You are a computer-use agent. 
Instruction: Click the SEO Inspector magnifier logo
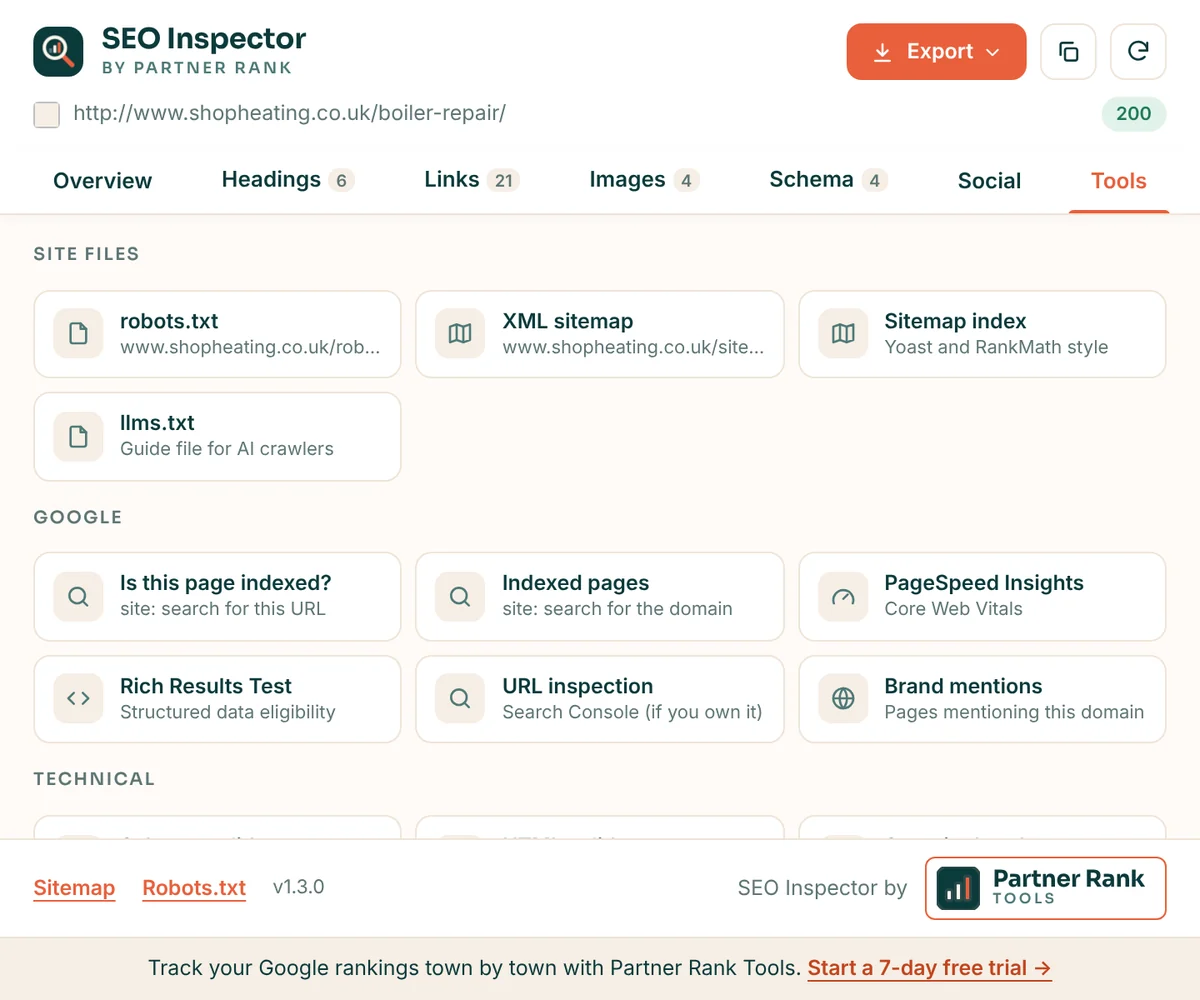click(x=58, y=51)
